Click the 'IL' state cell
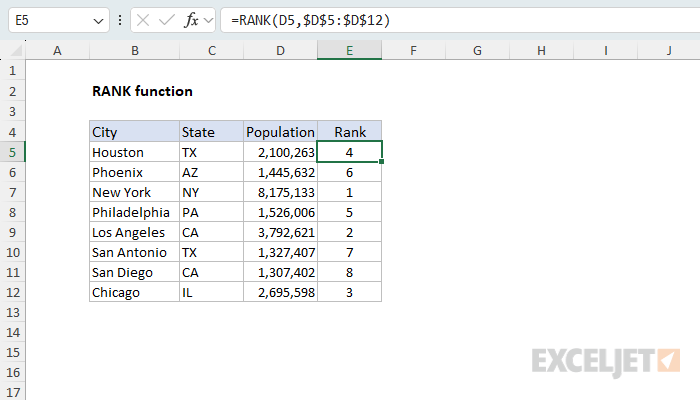Viewport: 700px width, 400px height. pyautogui.click(x=212, y=292)
